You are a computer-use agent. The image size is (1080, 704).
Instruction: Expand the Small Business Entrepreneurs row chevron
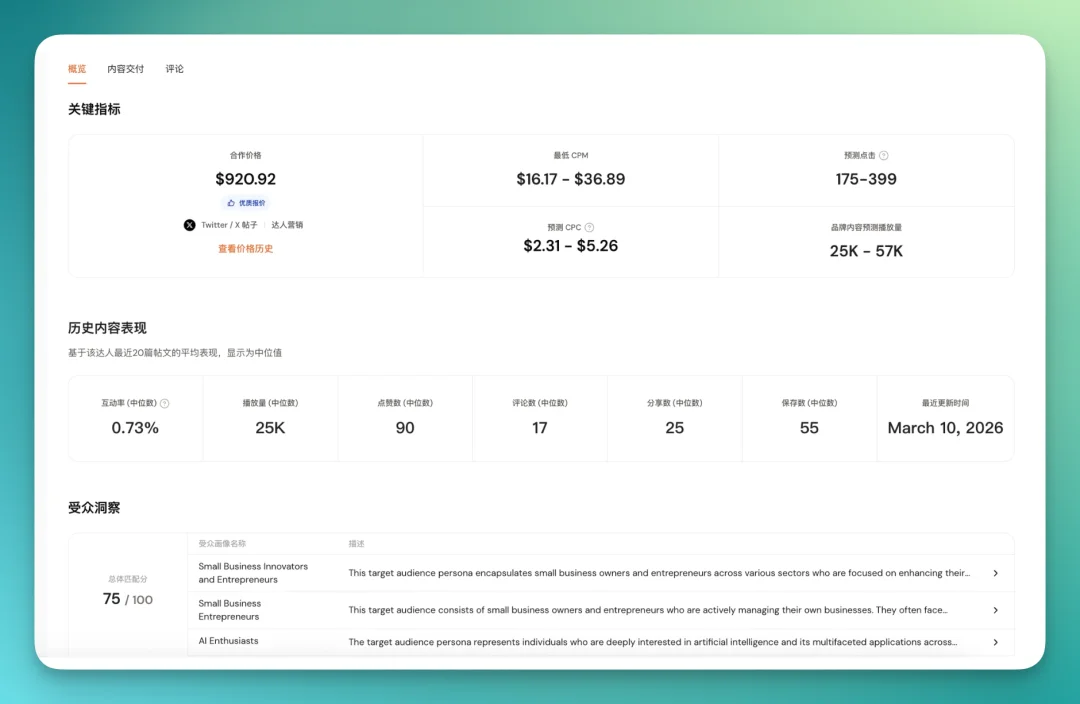(995, 610)
